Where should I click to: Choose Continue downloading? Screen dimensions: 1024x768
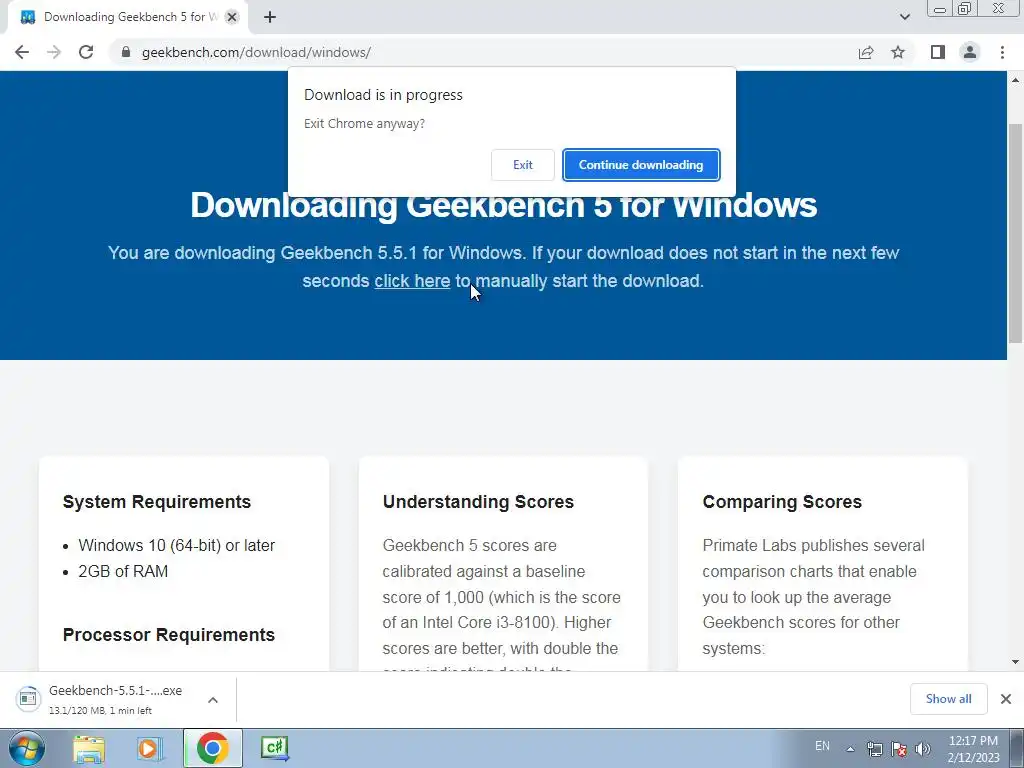(x=641, y=165)
